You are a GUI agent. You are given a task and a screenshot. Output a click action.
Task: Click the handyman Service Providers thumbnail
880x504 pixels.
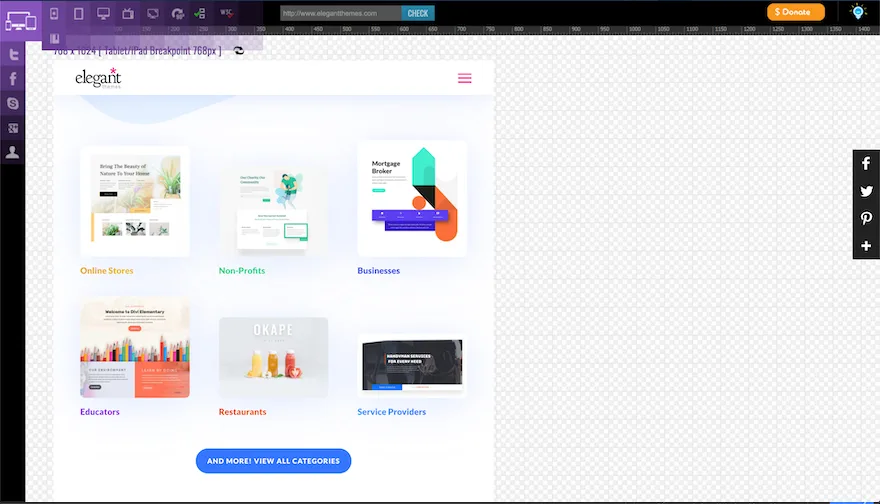tap(412, 365)
